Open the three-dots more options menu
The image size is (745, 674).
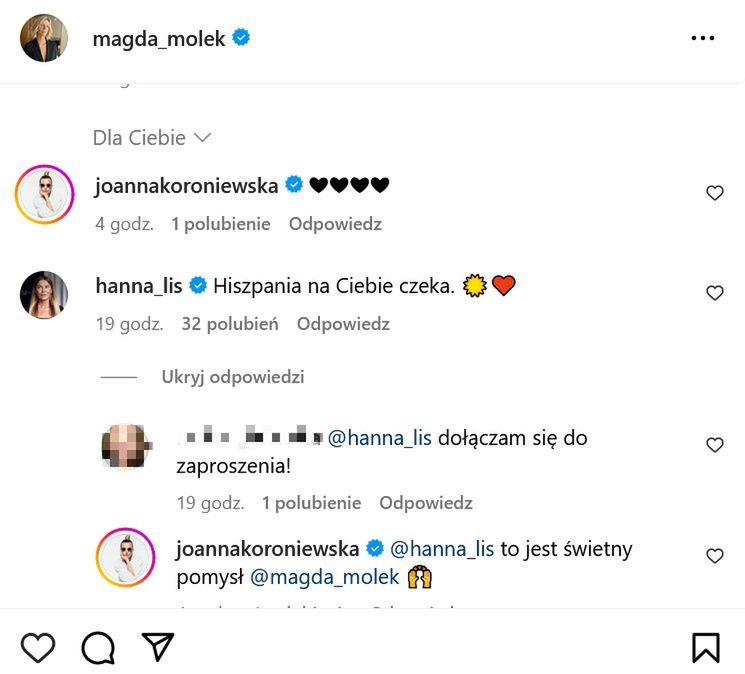(703, 38)
